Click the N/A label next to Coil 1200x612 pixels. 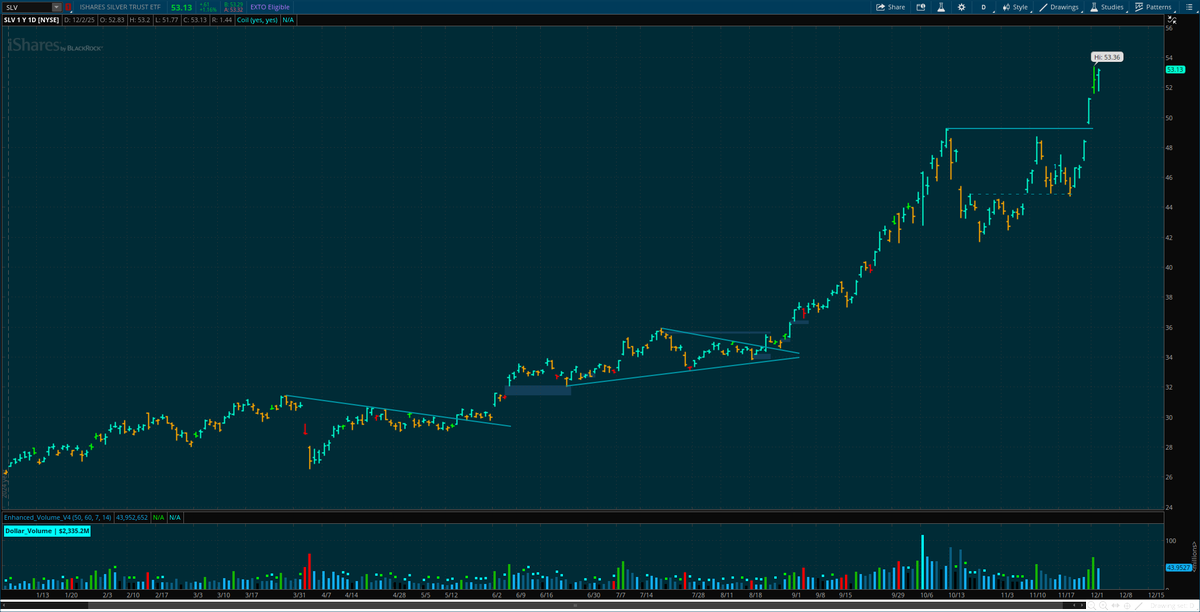288,20
